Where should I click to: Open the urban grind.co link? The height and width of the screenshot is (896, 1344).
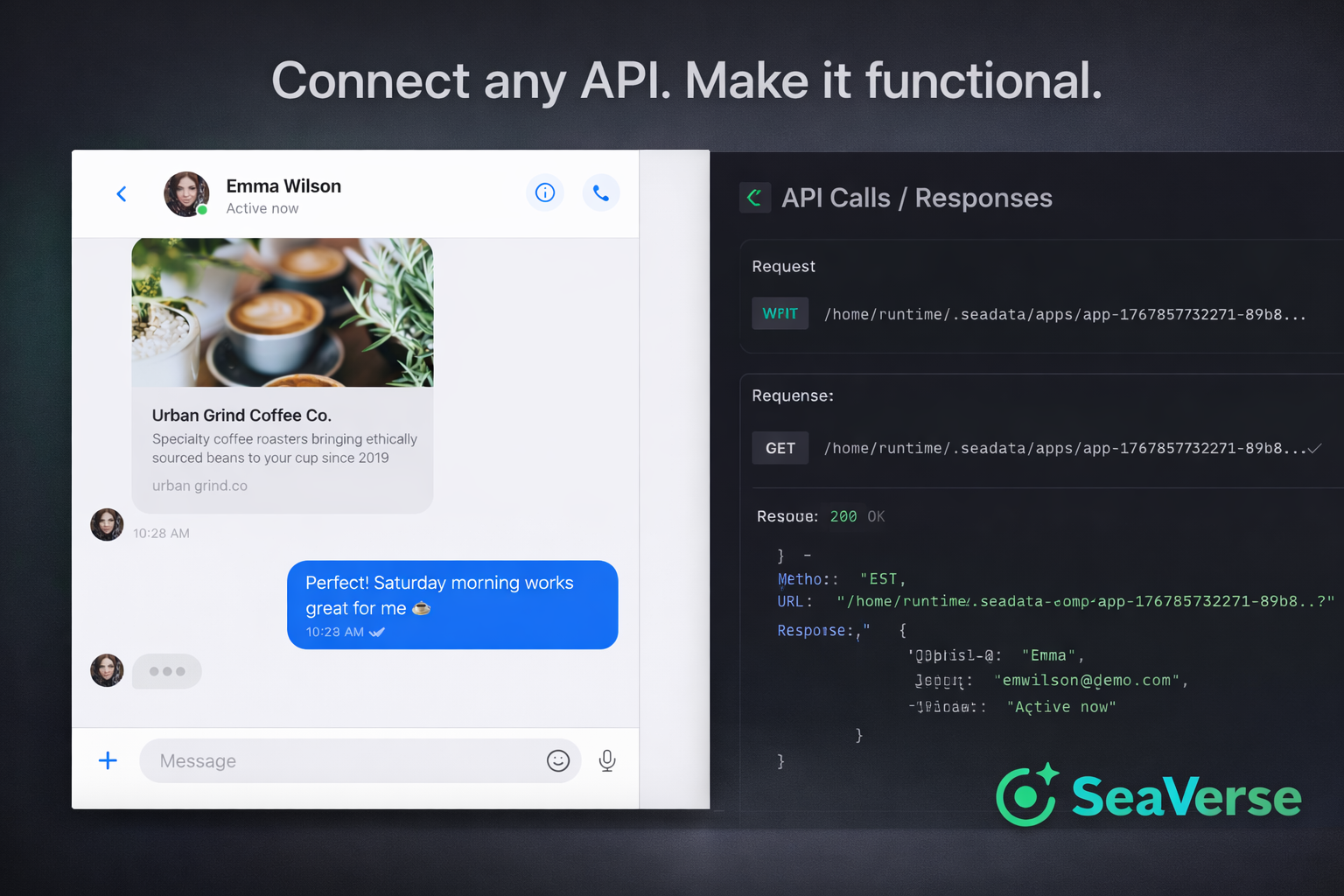pyautogui.click(x=199, y=486)
